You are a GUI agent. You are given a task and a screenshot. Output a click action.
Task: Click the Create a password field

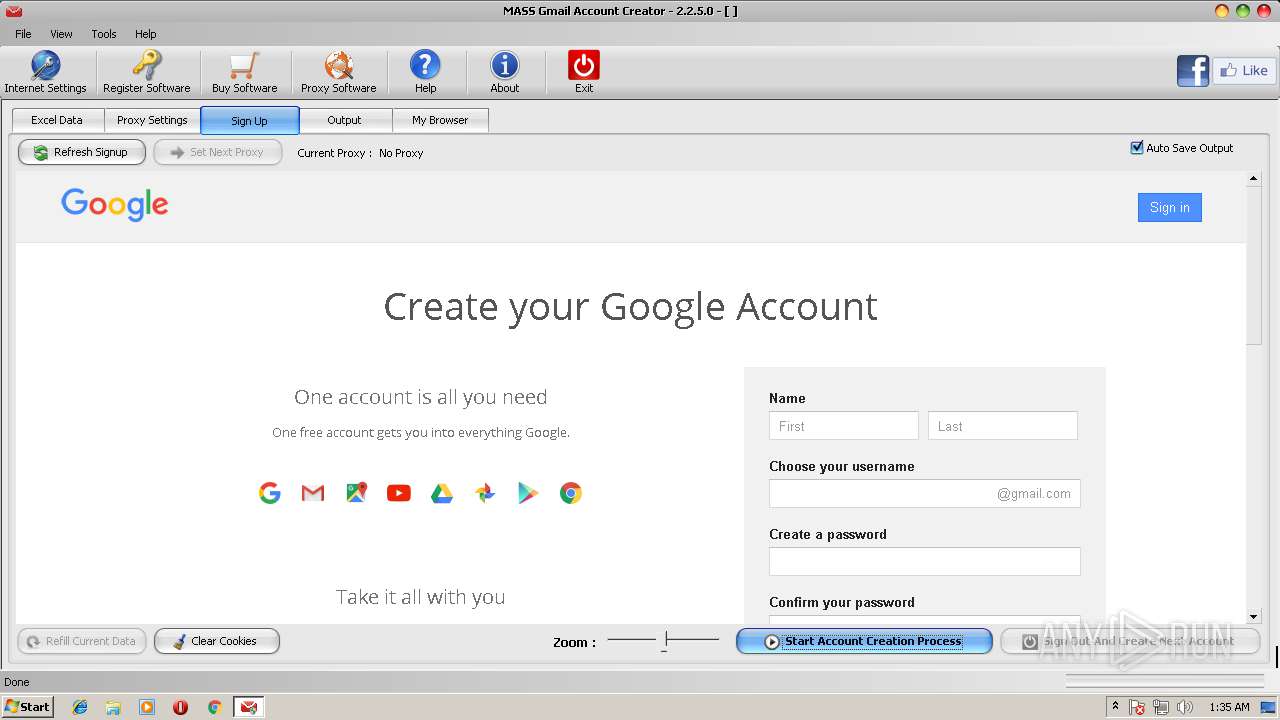925,562
